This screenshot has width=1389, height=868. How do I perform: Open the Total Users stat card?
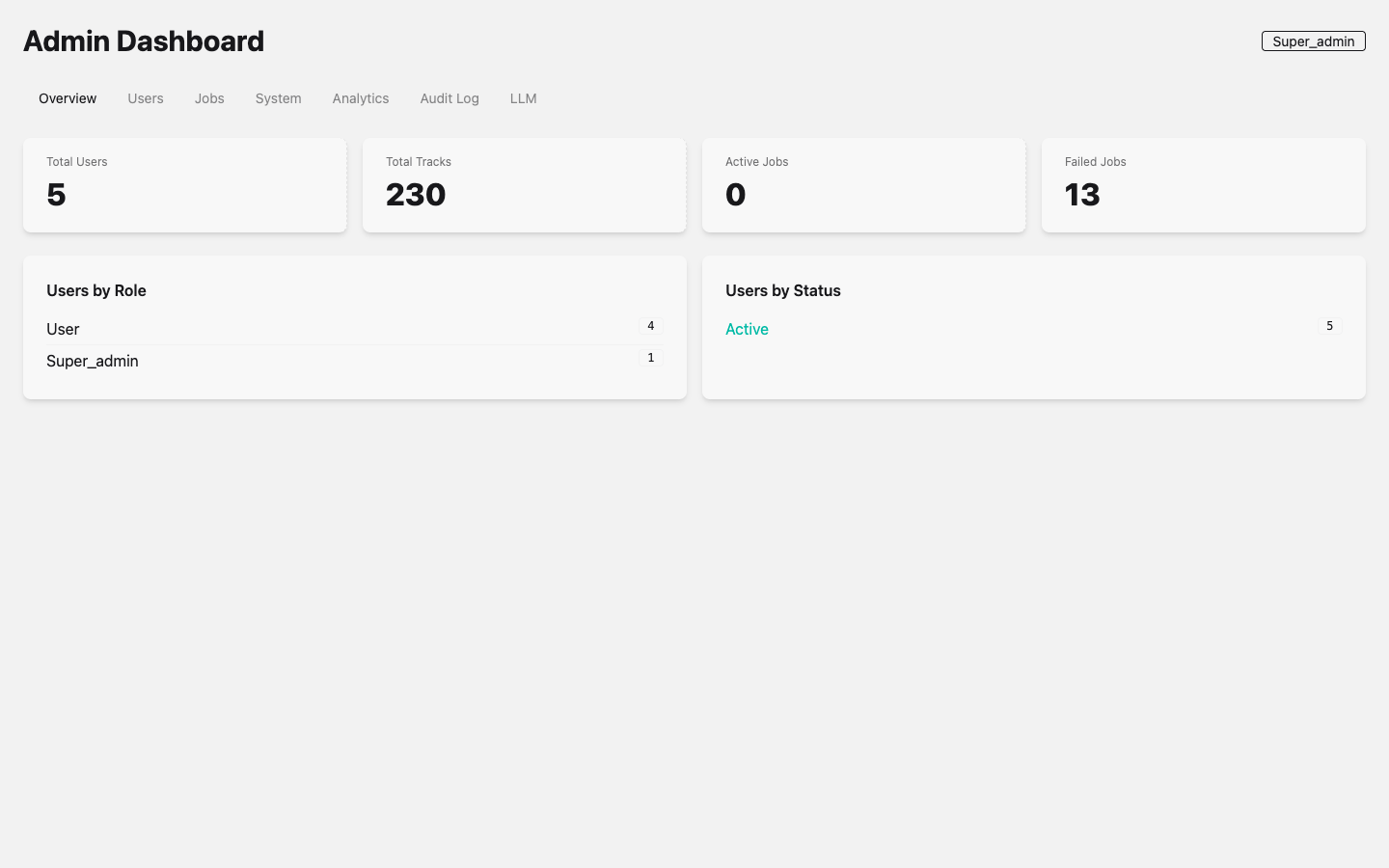[x=184, y=184]
